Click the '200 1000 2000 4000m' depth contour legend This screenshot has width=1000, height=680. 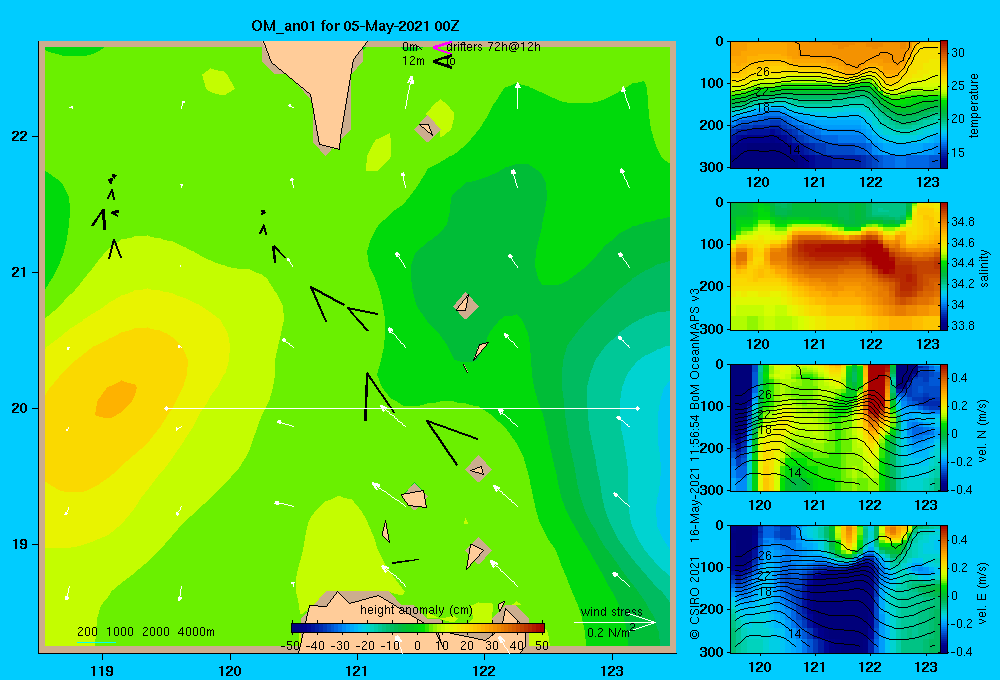coord(145,632)
